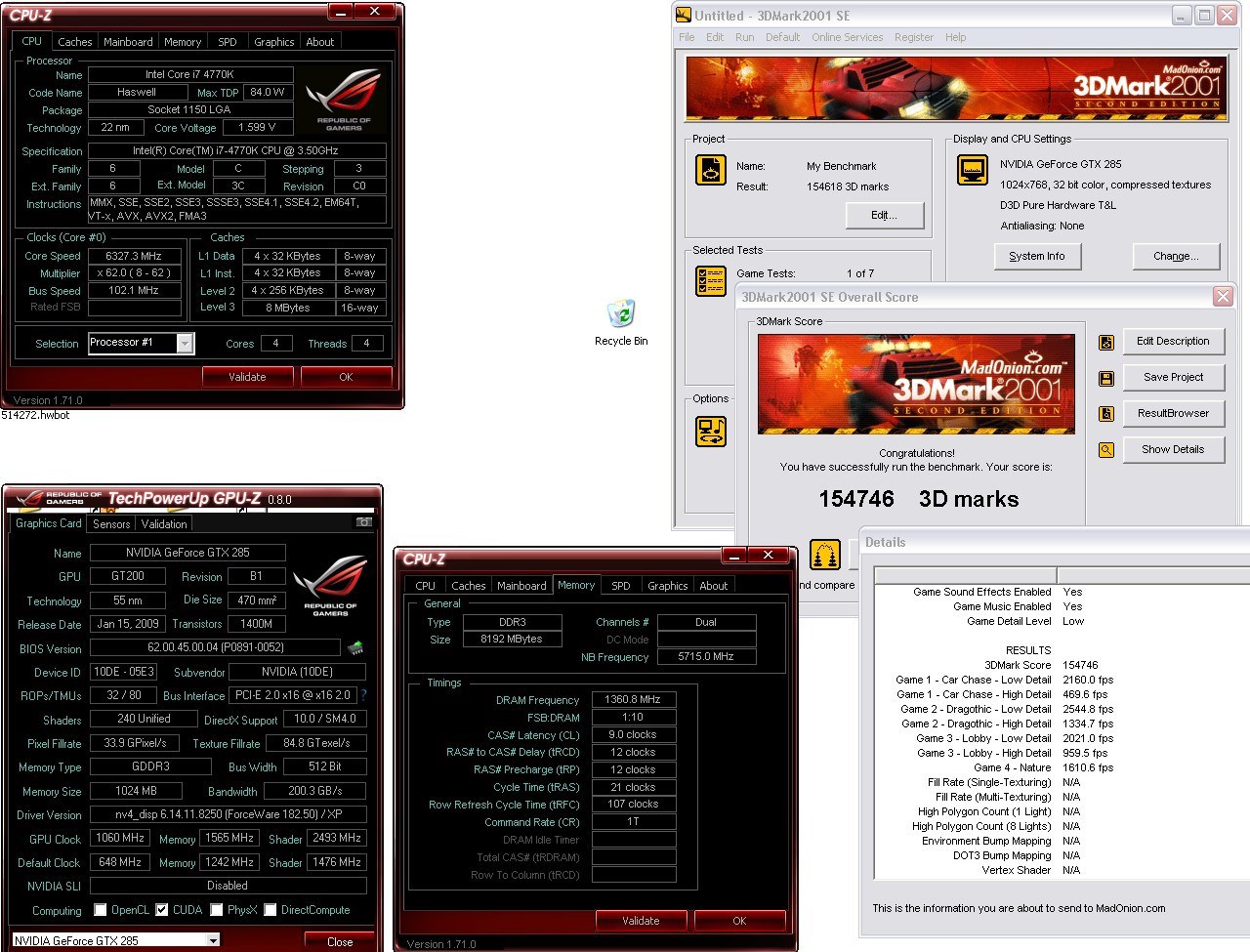
Task: Expand the Processor #1 selection dropdown
Action: [186, 343]
